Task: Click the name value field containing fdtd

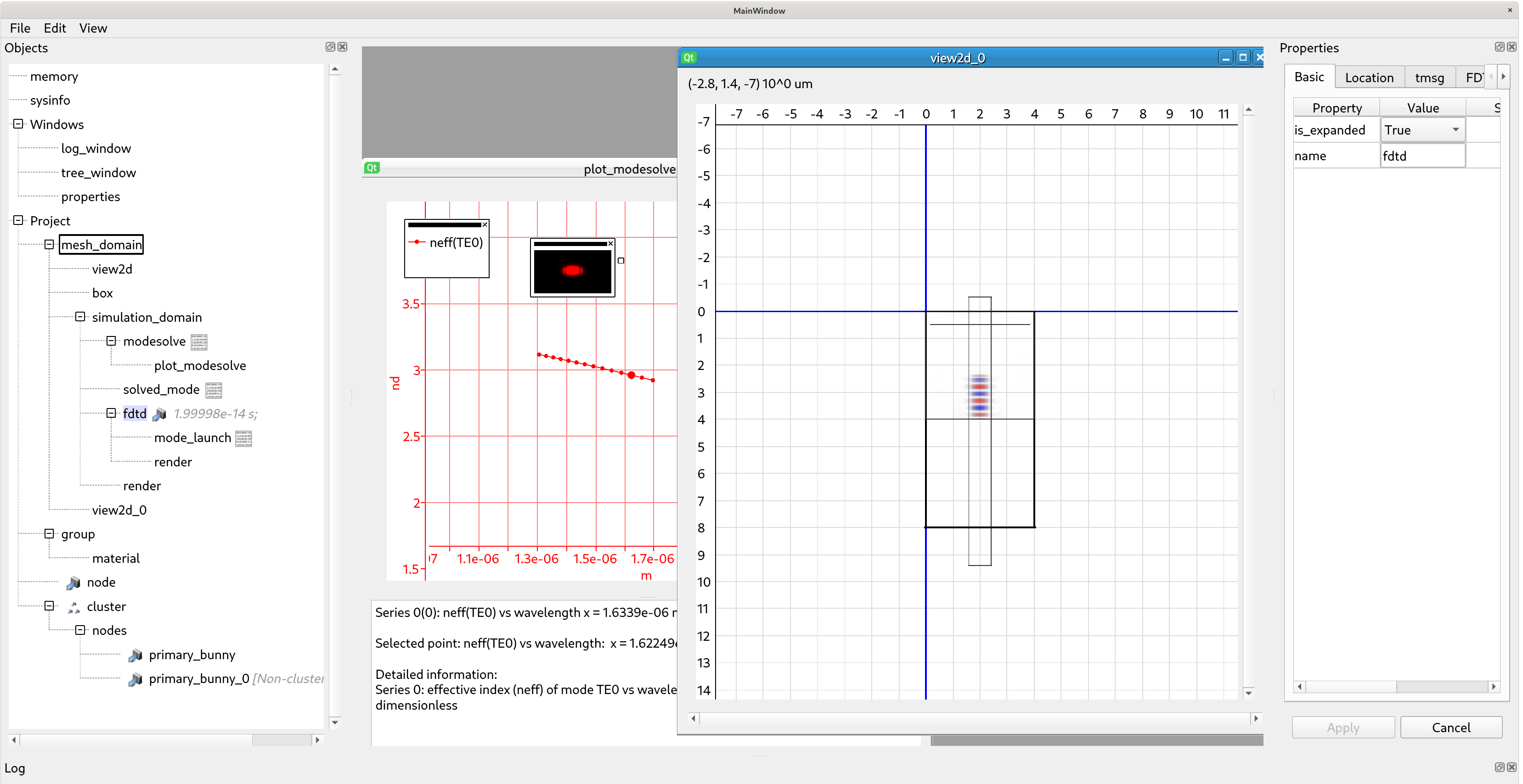Action: pos(1422,156)
